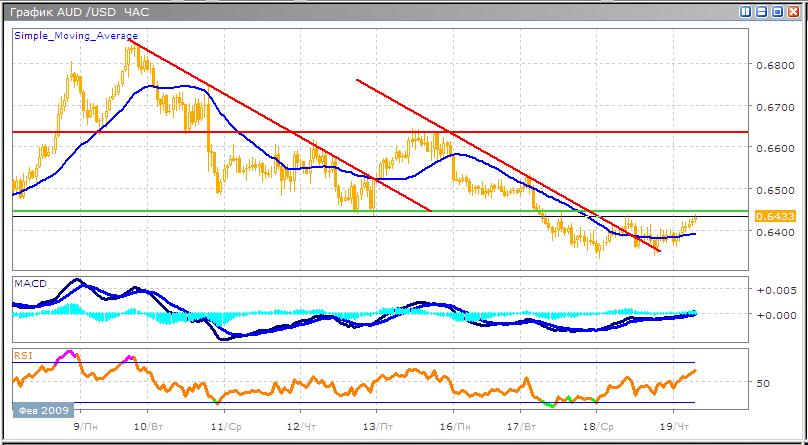Click the vertical tile icon in title bar
This screenshot has width=808, height=445.
746,11
